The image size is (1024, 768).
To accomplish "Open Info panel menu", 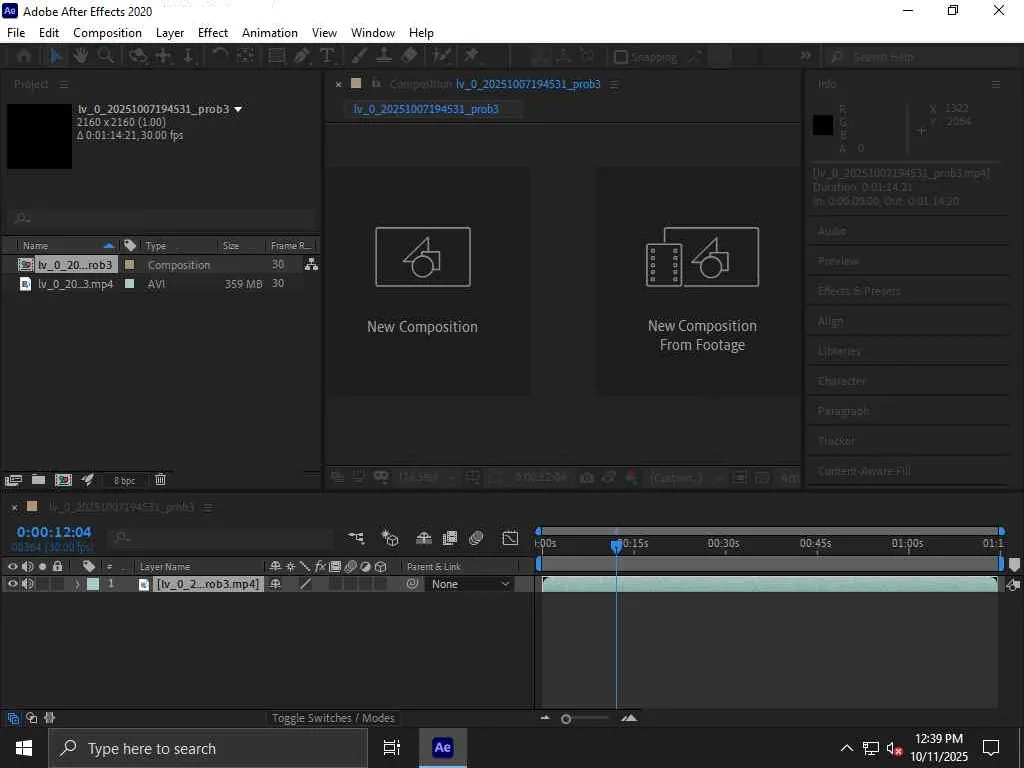I will pyautogui.click(x=996, y=84).
